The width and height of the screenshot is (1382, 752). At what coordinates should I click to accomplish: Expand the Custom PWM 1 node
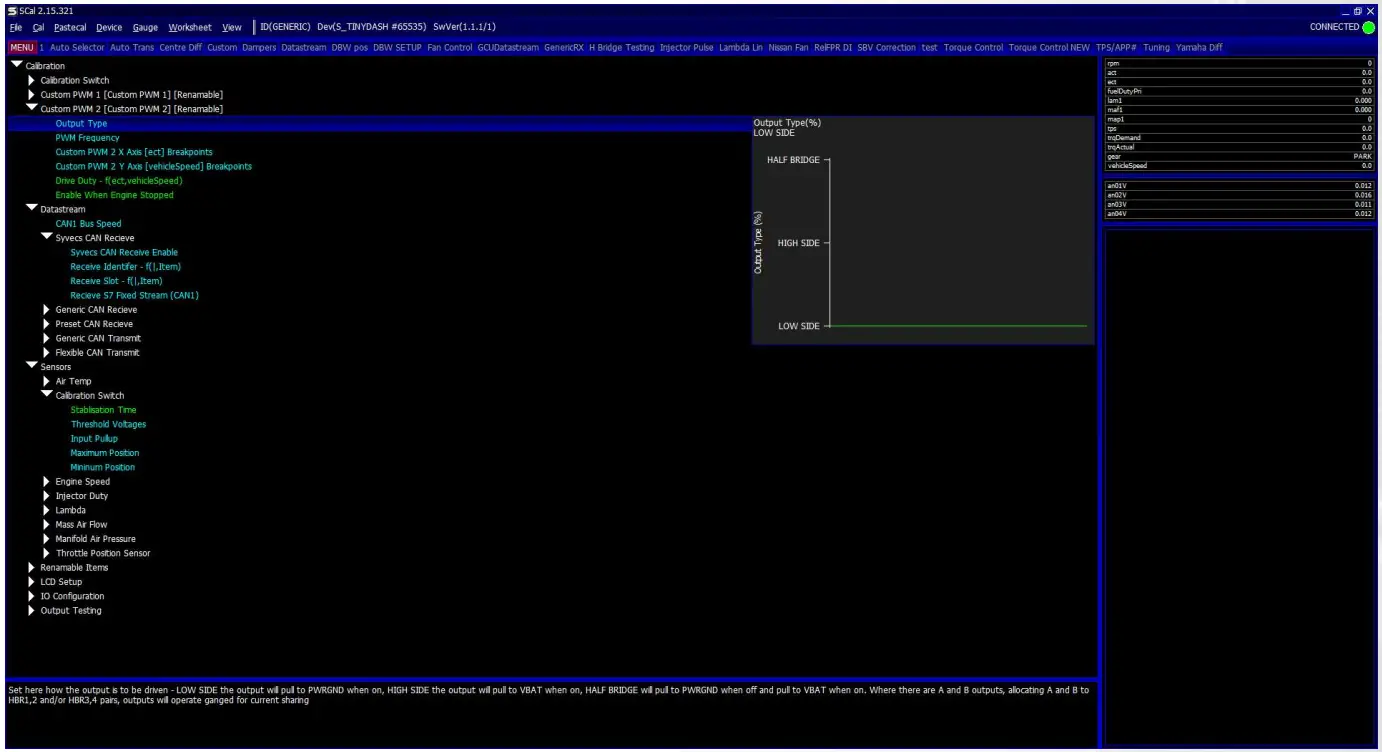[x=31, y=95]
